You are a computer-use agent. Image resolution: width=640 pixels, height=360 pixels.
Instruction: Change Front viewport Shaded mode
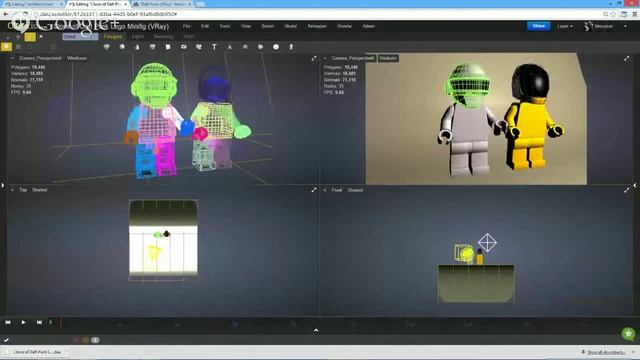tap(355, 190)
